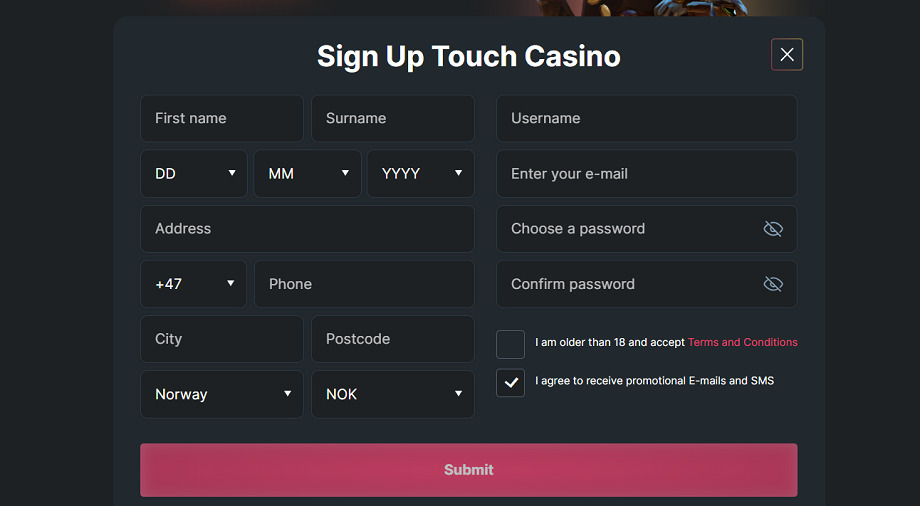Submit the registration form

469,470
